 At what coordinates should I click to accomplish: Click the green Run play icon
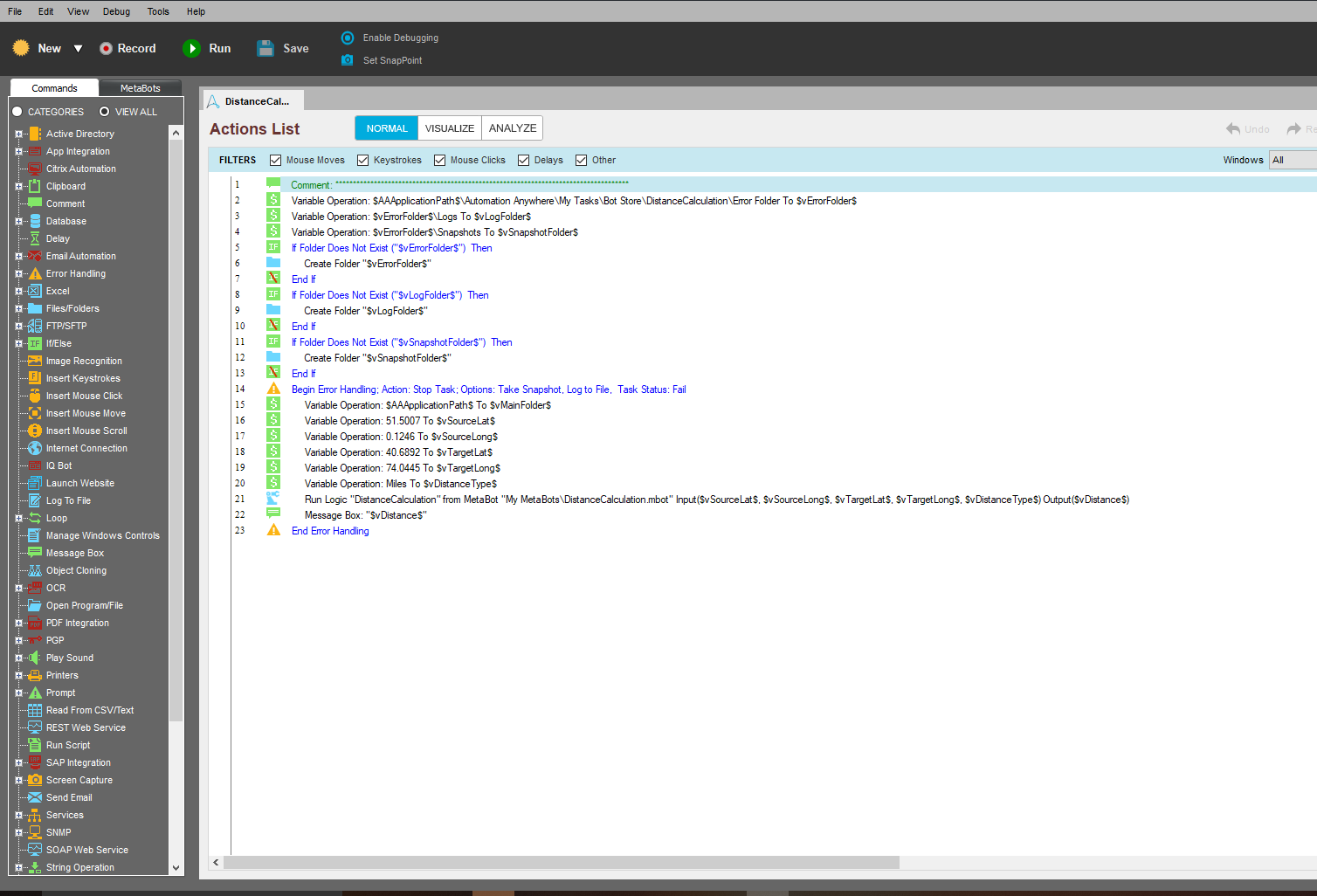point(191,49)
